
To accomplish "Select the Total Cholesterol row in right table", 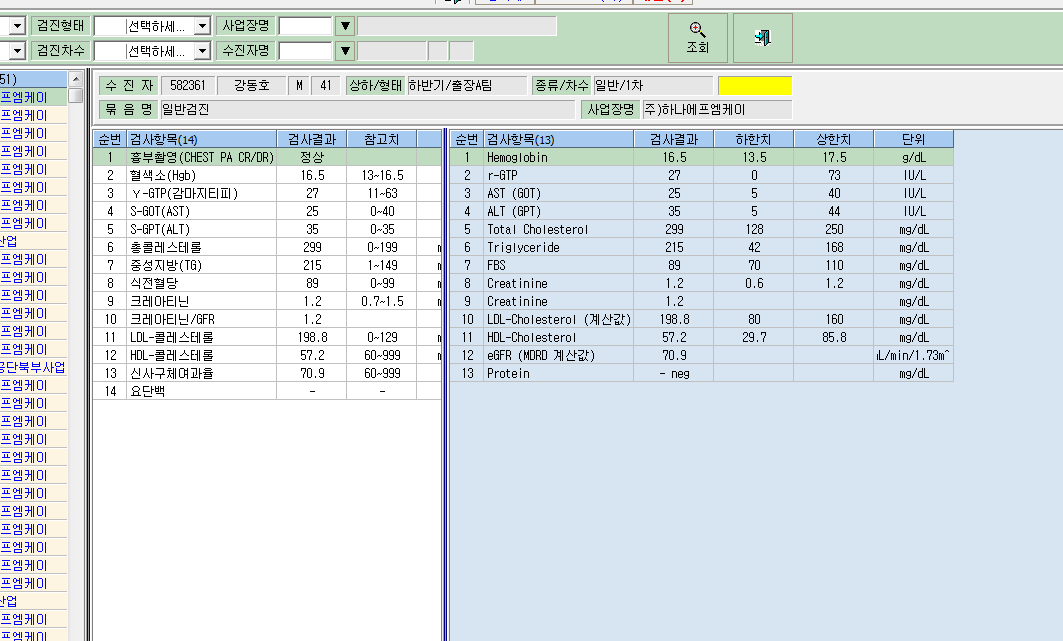I will (702, 229).
